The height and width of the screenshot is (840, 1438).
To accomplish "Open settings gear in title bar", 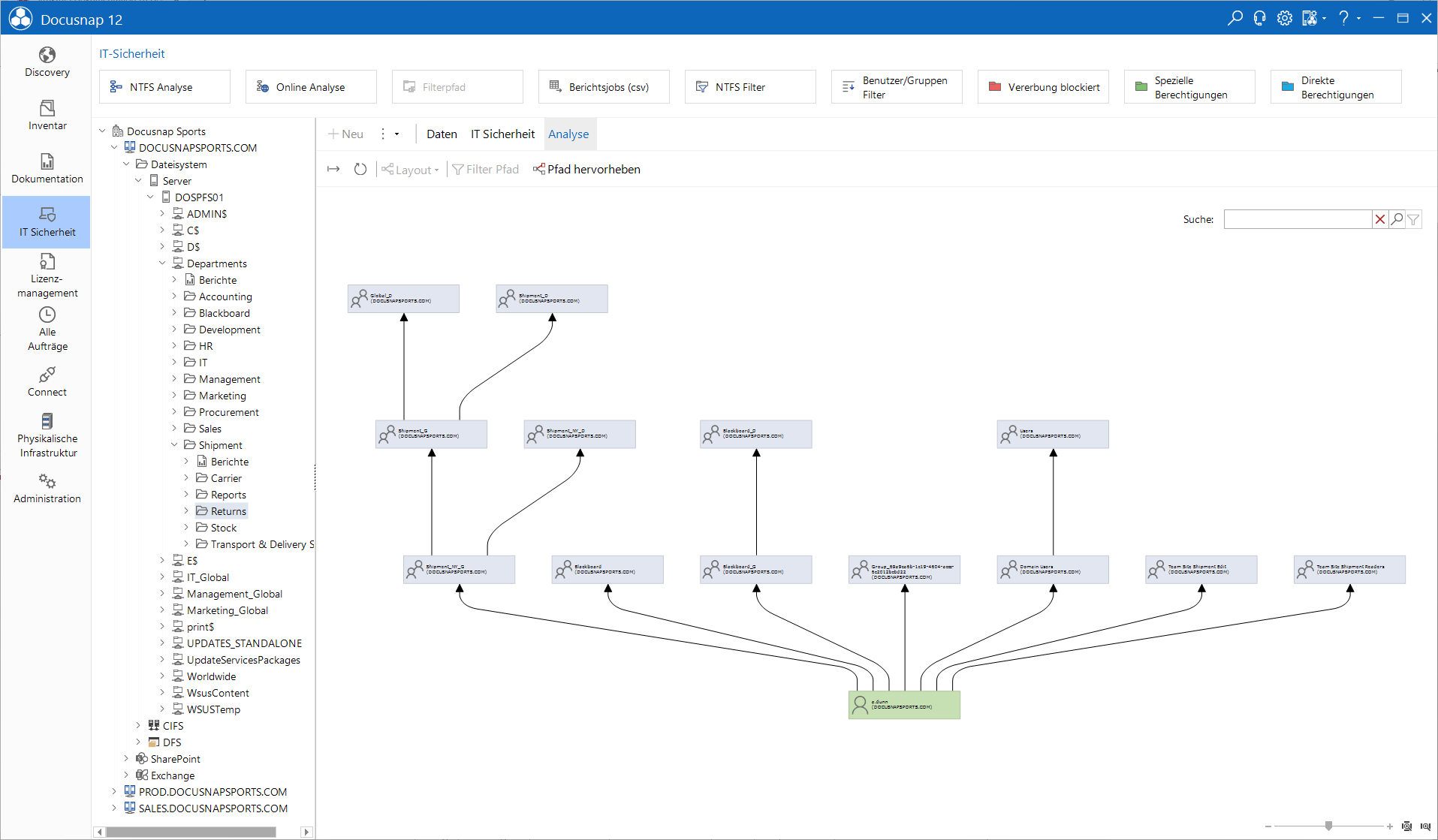I will (1285, 18).
